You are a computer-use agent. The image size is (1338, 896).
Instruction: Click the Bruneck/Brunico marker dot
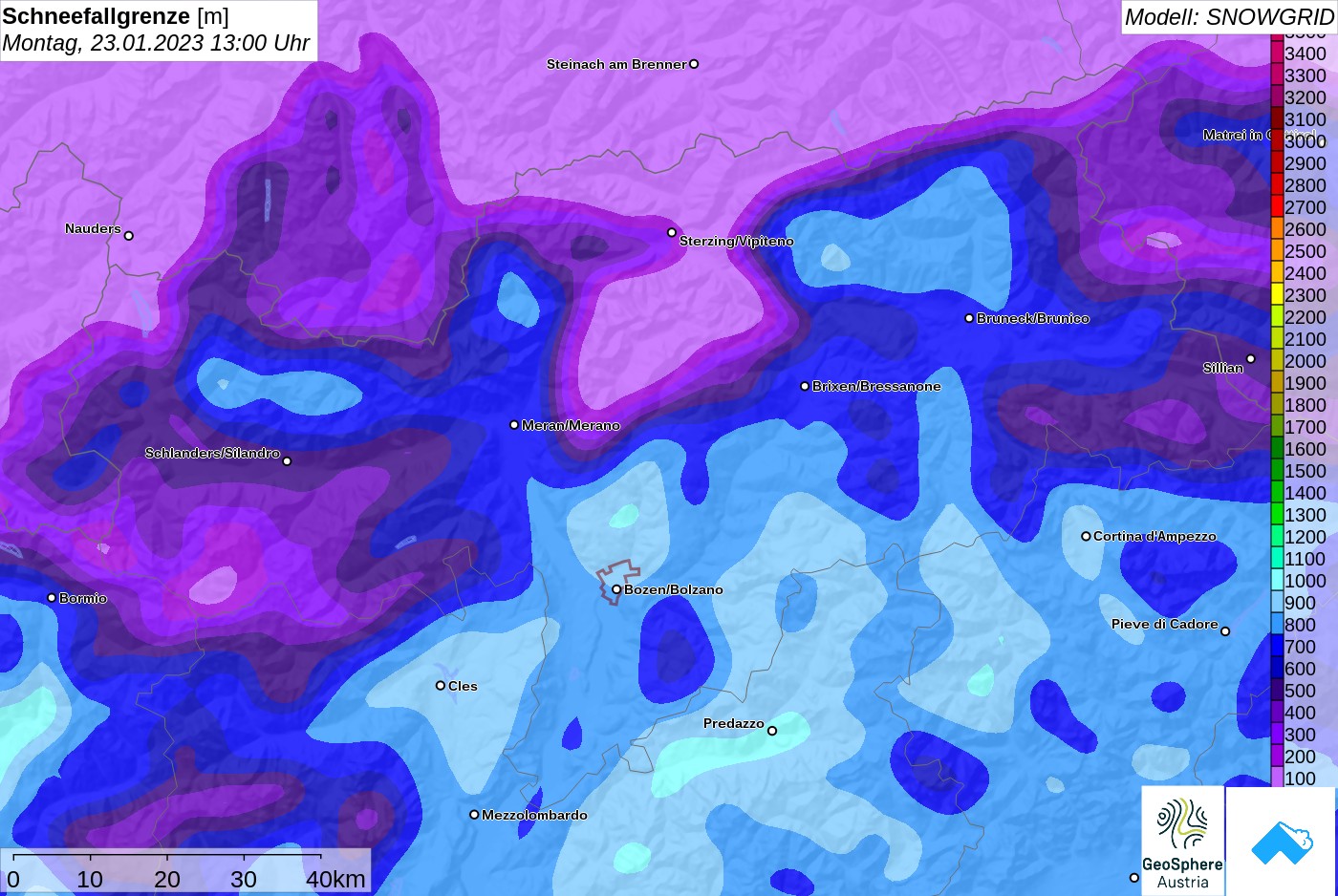pyautogui.click(x=969, y=318)
